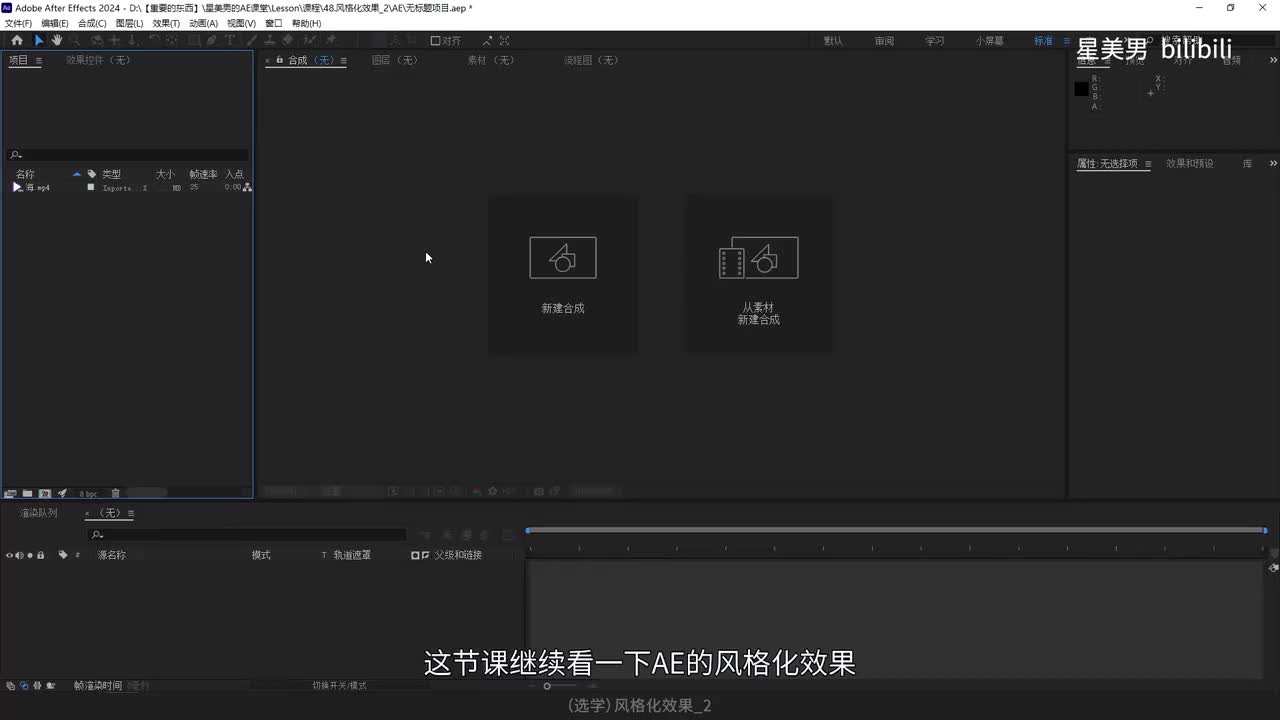Open the 属性 panel menu
1280x720 pixels.
click(x=1148, y=164)
